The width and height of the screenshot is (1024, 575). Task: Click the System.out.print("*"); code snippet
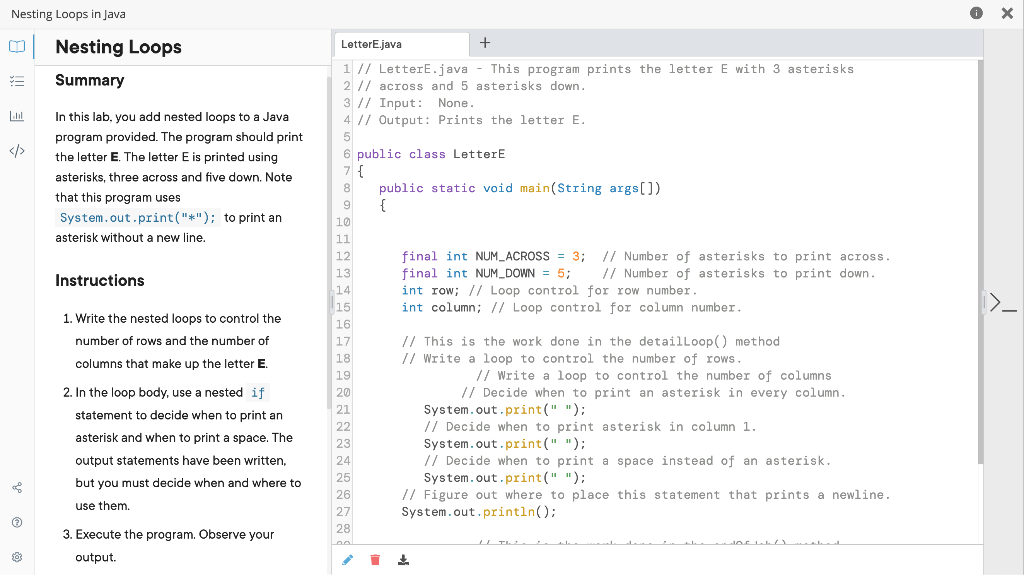pos(138,218)
